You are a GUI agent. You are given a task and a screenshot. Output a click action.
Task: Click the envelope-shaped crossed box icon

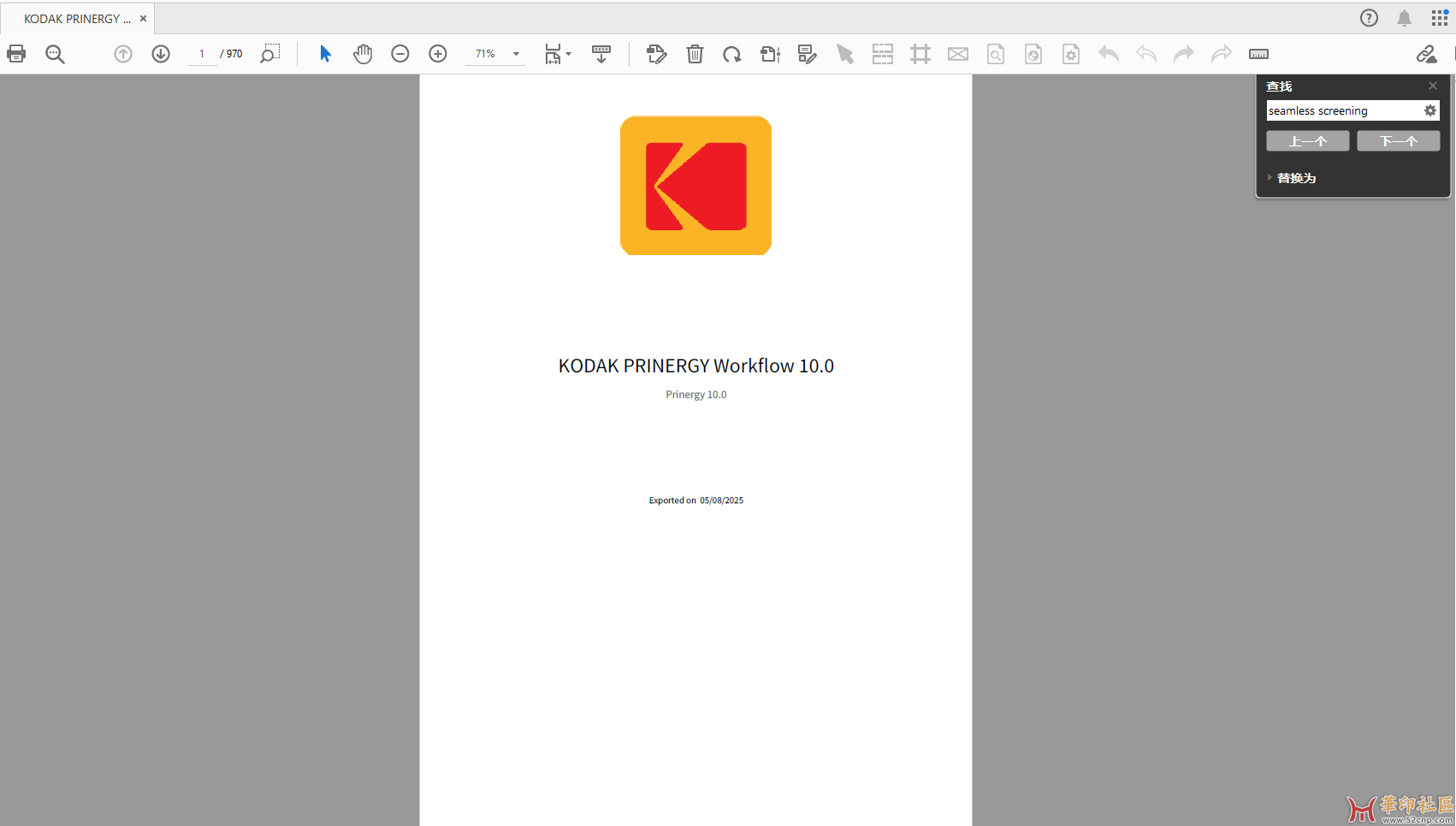(958, 54)
